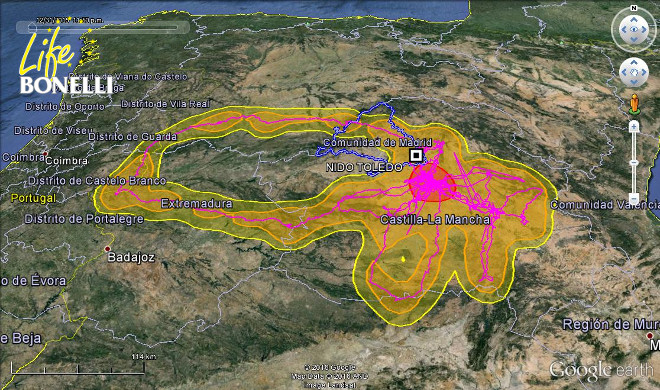Viewport: 660px width, 390px height.
Task: Click the 'Distrito de Viseu' label
Action: pos(54,130)
